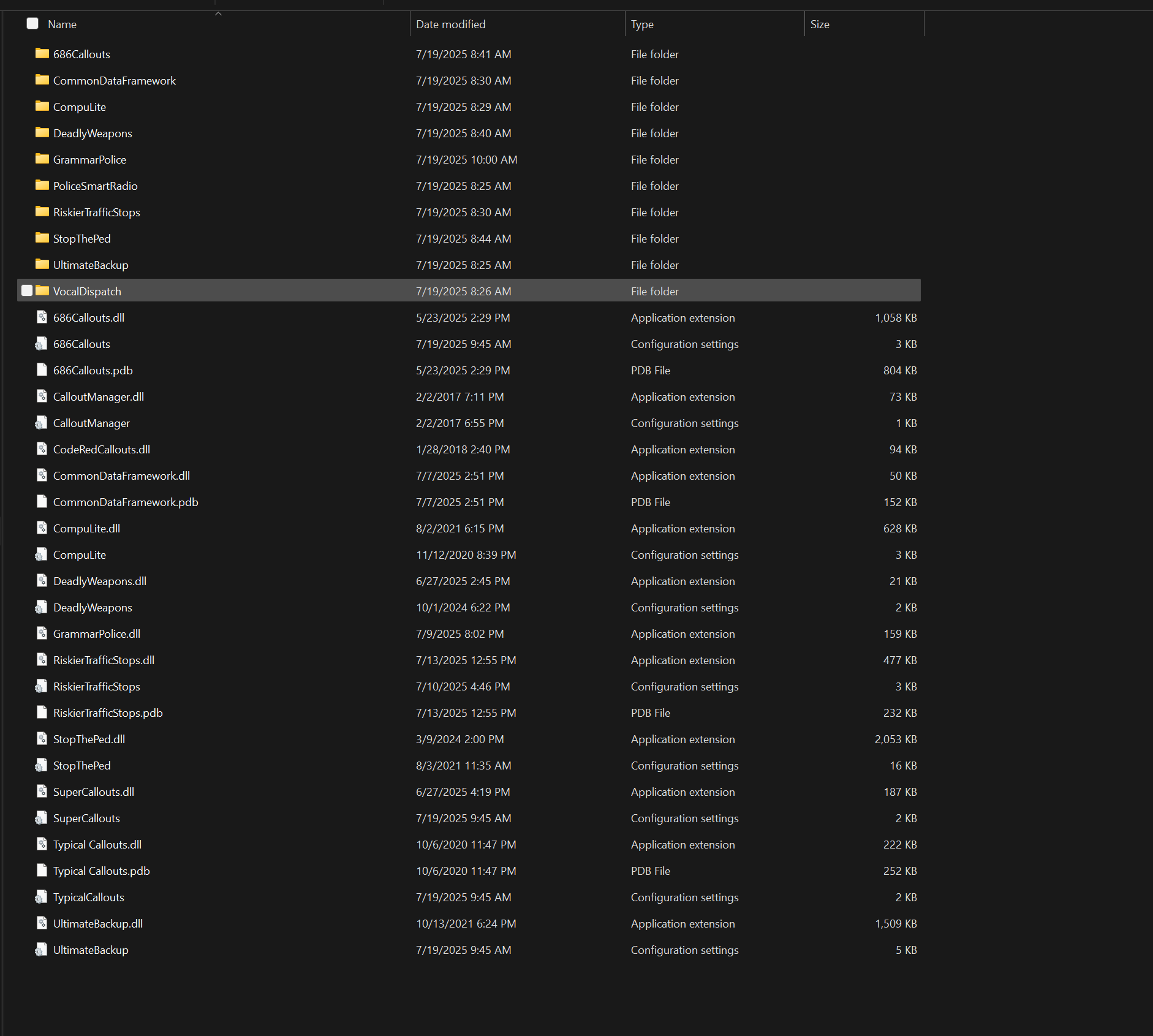Click the 10/1/2024 6:22 PM date

click(463, 608)
